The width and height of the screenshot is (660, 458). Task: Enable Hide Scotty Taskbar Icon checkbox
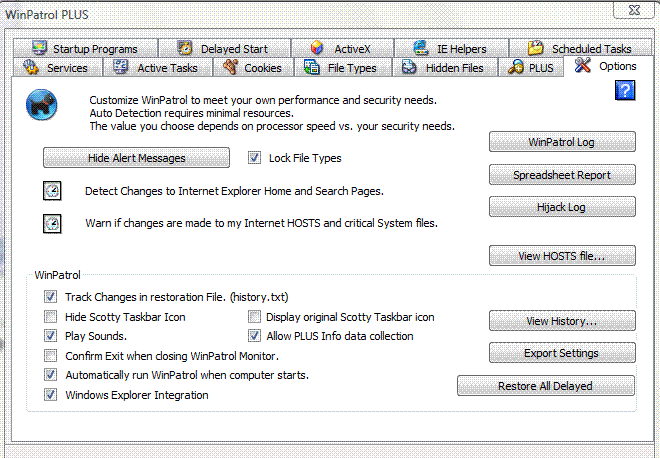51,317
